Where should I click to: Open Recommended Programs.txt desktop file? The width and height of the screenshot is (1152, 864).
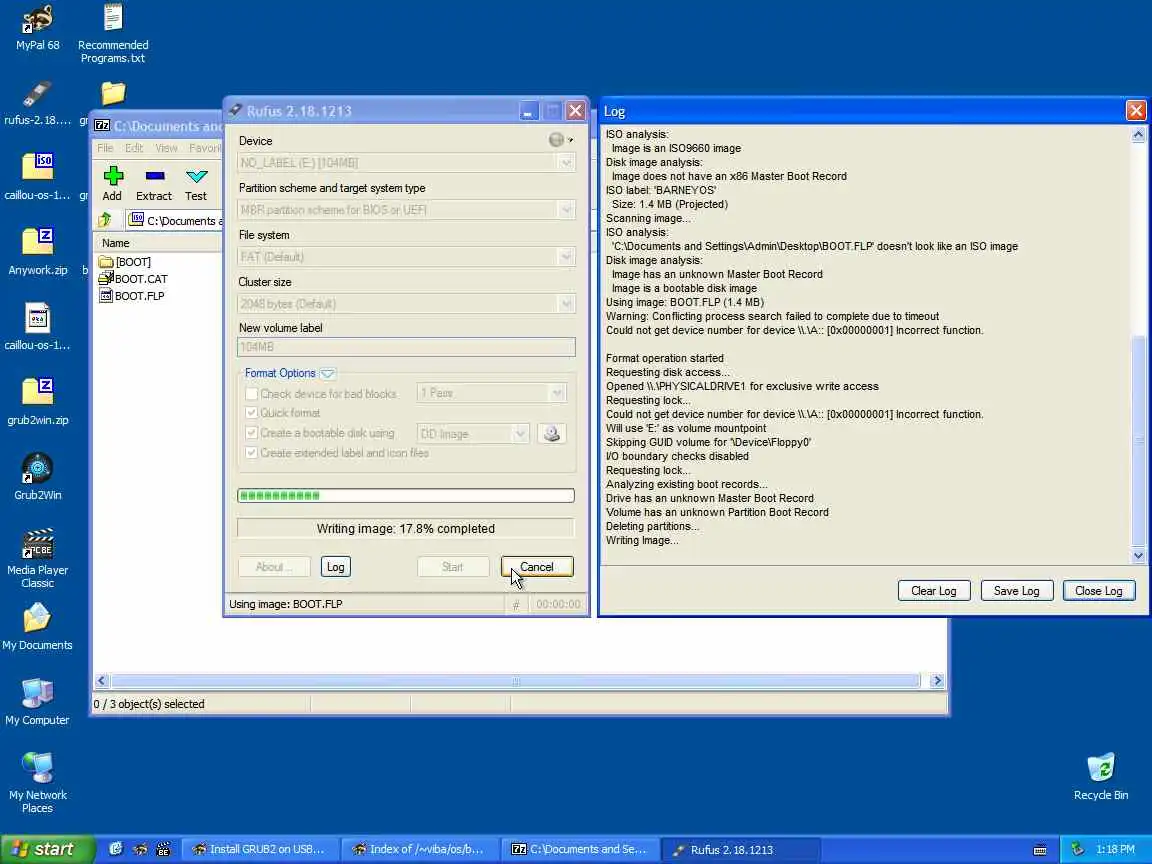113,33
